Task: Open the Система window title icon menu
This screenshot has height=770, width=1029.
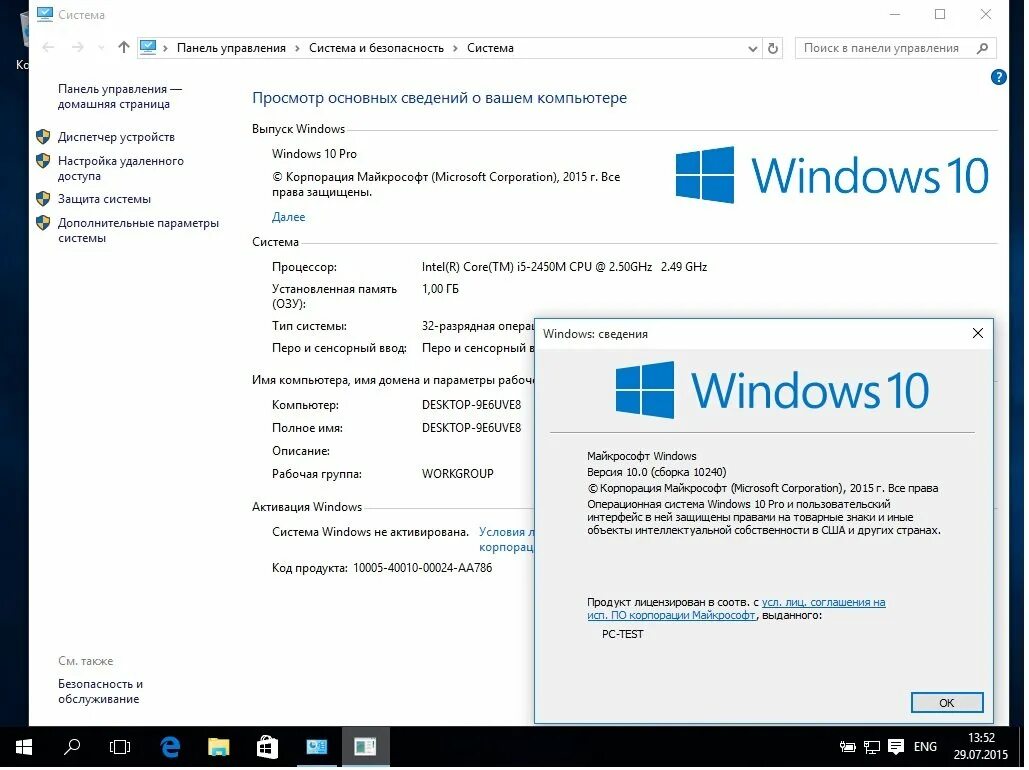Action: [45, 14]
